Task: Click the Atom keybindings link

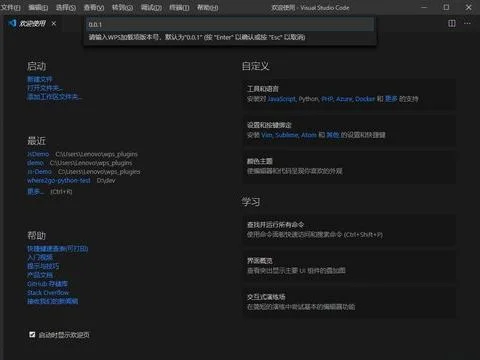Action: pos(309,135)
